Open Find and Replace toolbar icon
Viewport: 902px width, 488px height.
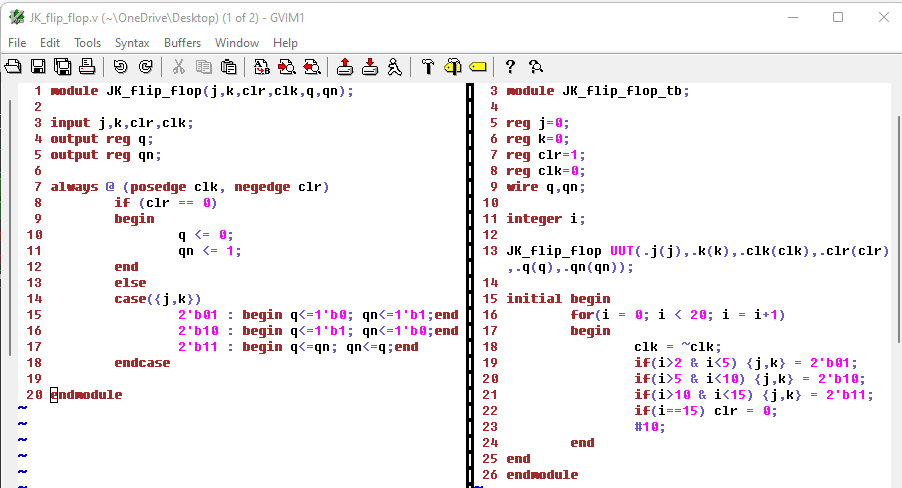(x=262, y=67)
